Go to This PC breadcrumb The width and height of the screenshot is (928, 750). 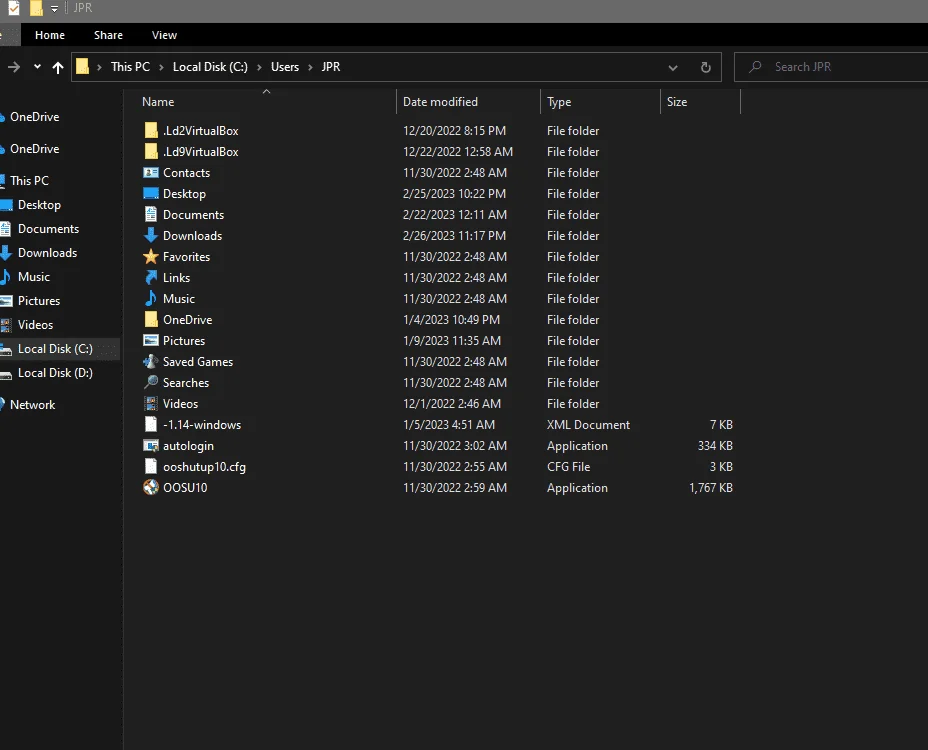pos(130,67)
